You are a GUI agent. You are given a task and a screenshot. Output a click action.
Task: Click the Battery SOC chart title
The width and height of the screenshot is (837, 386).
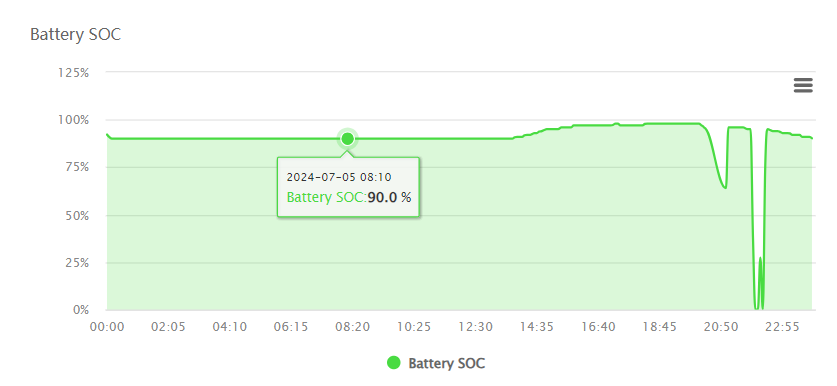(75, 34)
